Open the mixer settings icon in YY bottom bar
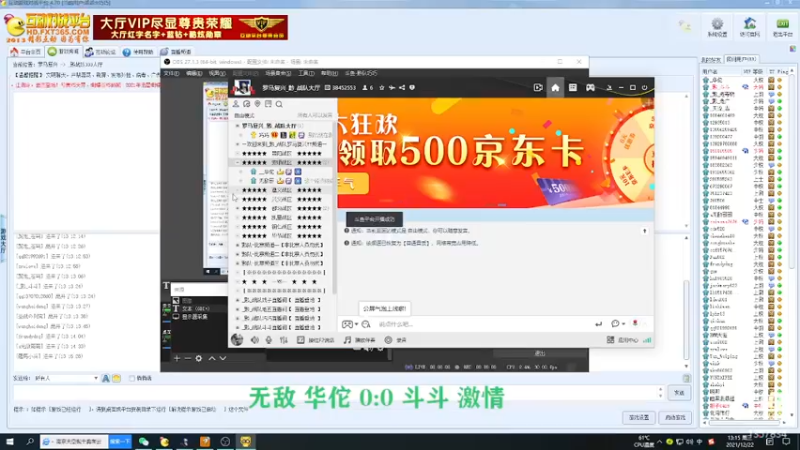 point(284,340)
